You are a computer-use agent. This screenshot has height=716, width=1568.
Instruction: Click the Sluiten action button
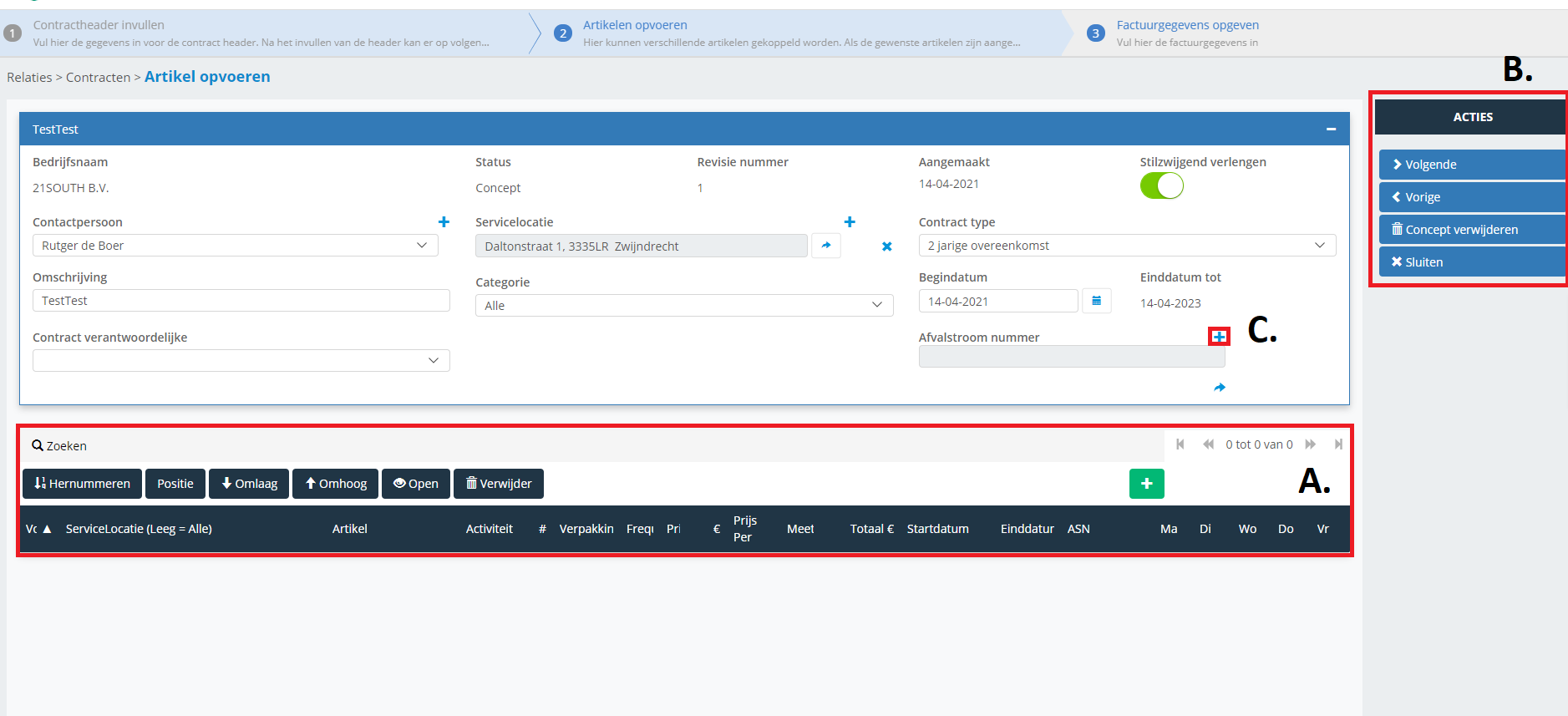click(x=1472, y=262)
